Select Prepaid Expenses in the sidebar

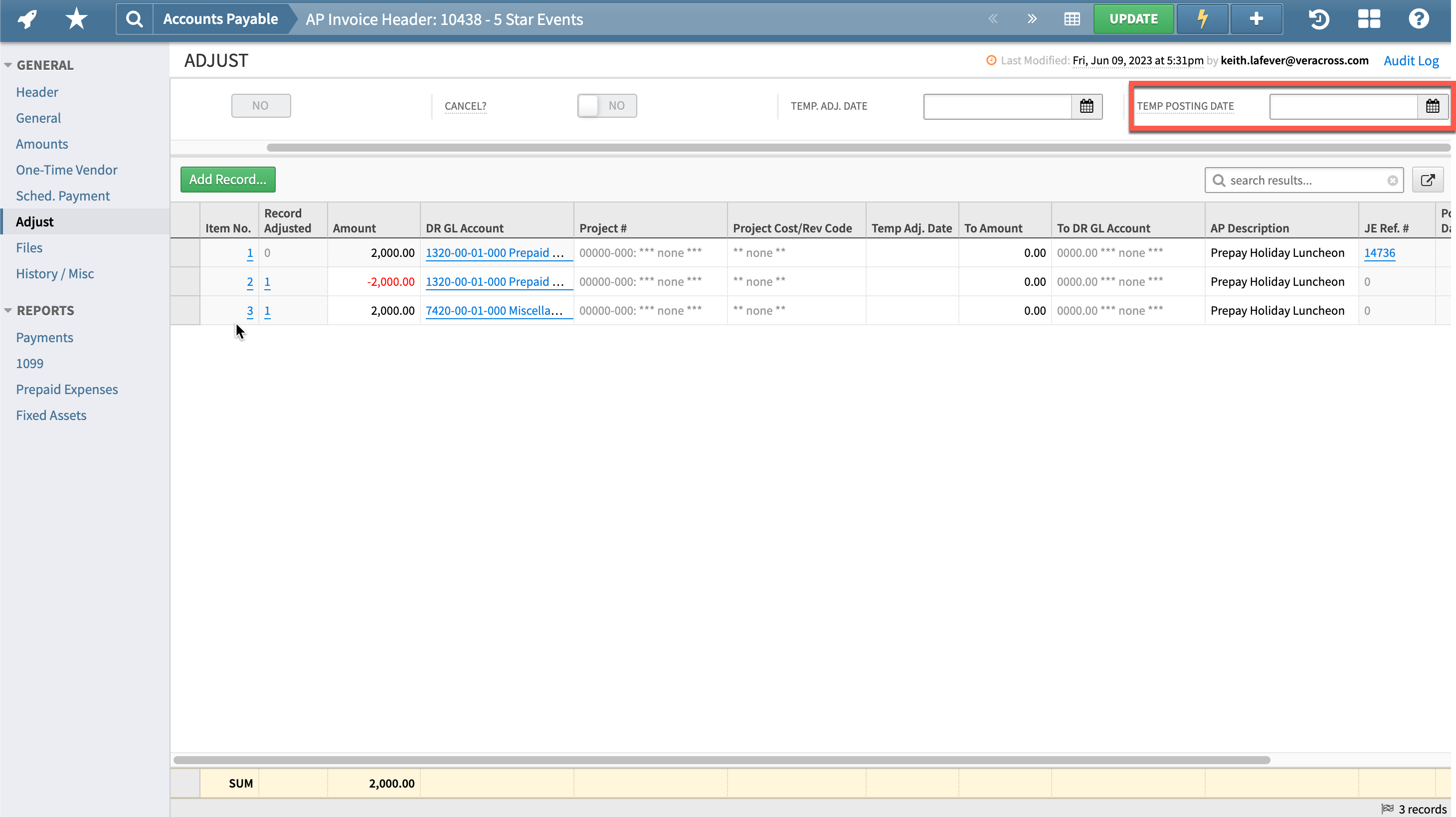click(x=67, y=389)
